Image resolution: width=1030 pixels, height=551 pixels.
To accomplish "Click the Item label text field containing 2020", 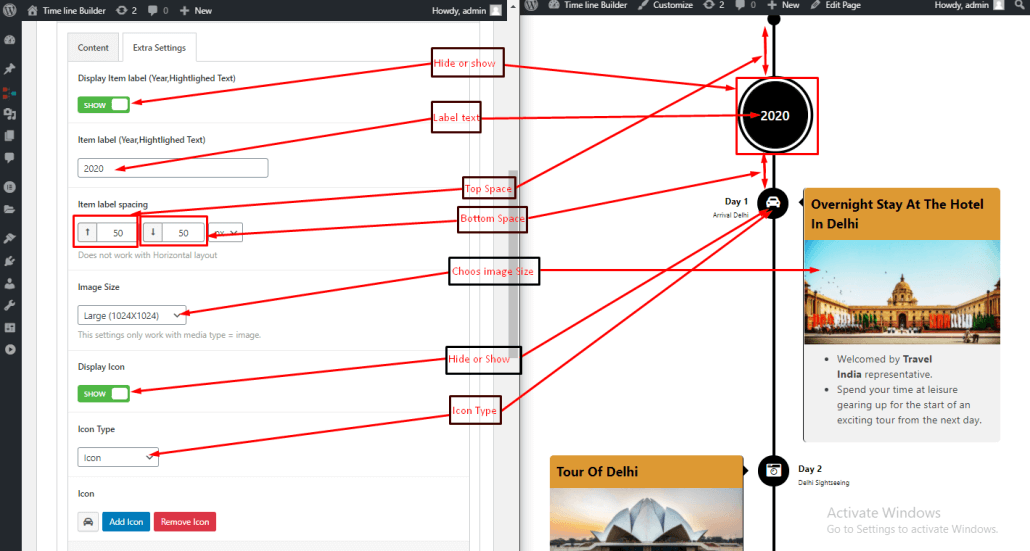I will (172, 168).
